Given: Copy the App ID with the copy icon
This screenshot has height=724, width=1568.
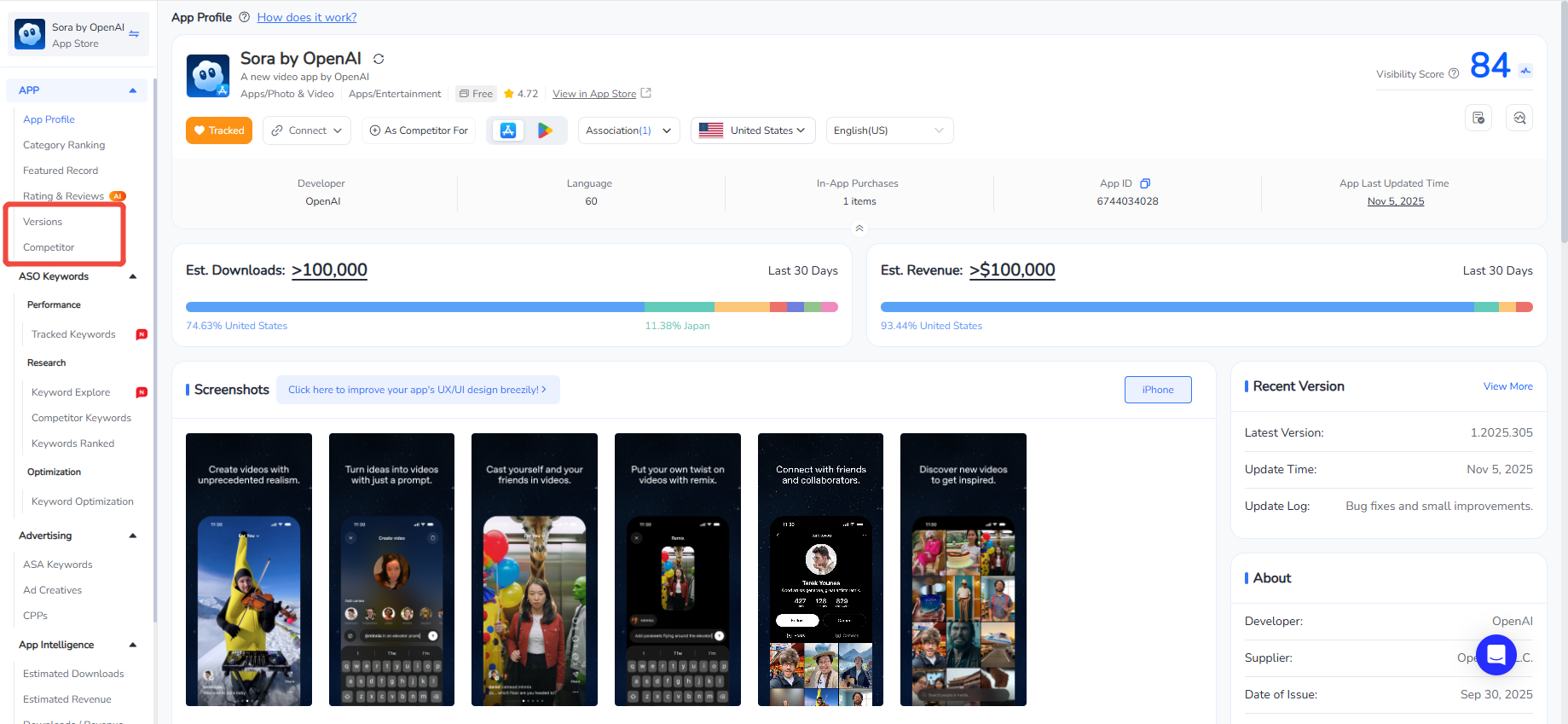Looking at the screenshot, I should pyautogui.click(x=1145, y=183).
